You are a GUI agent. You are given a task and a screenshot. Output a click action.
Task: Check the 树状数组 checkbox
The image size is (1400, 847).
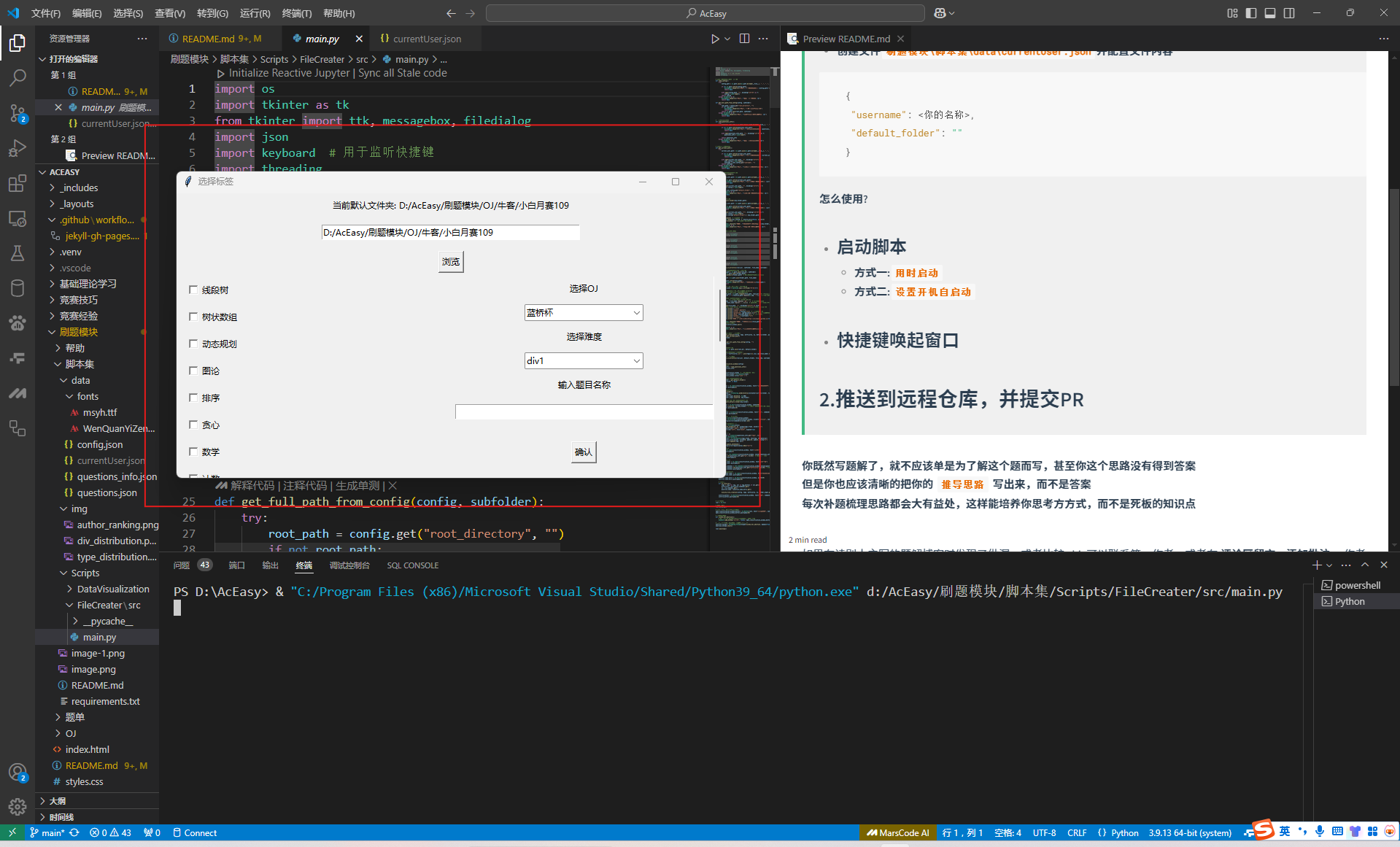[x=193, y=317]
